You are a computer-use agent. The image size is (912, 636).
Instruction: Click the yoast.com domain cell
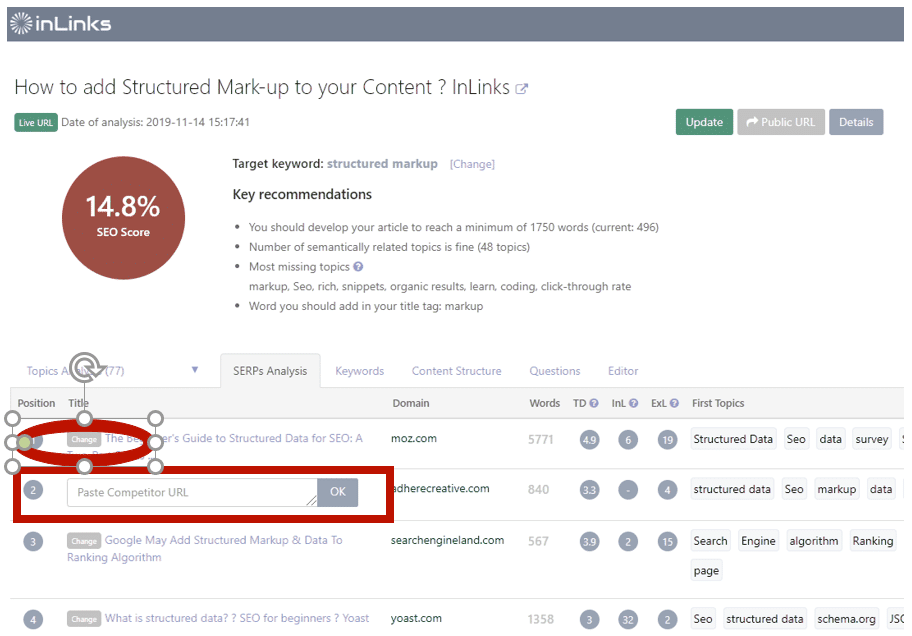coord(416,618)
